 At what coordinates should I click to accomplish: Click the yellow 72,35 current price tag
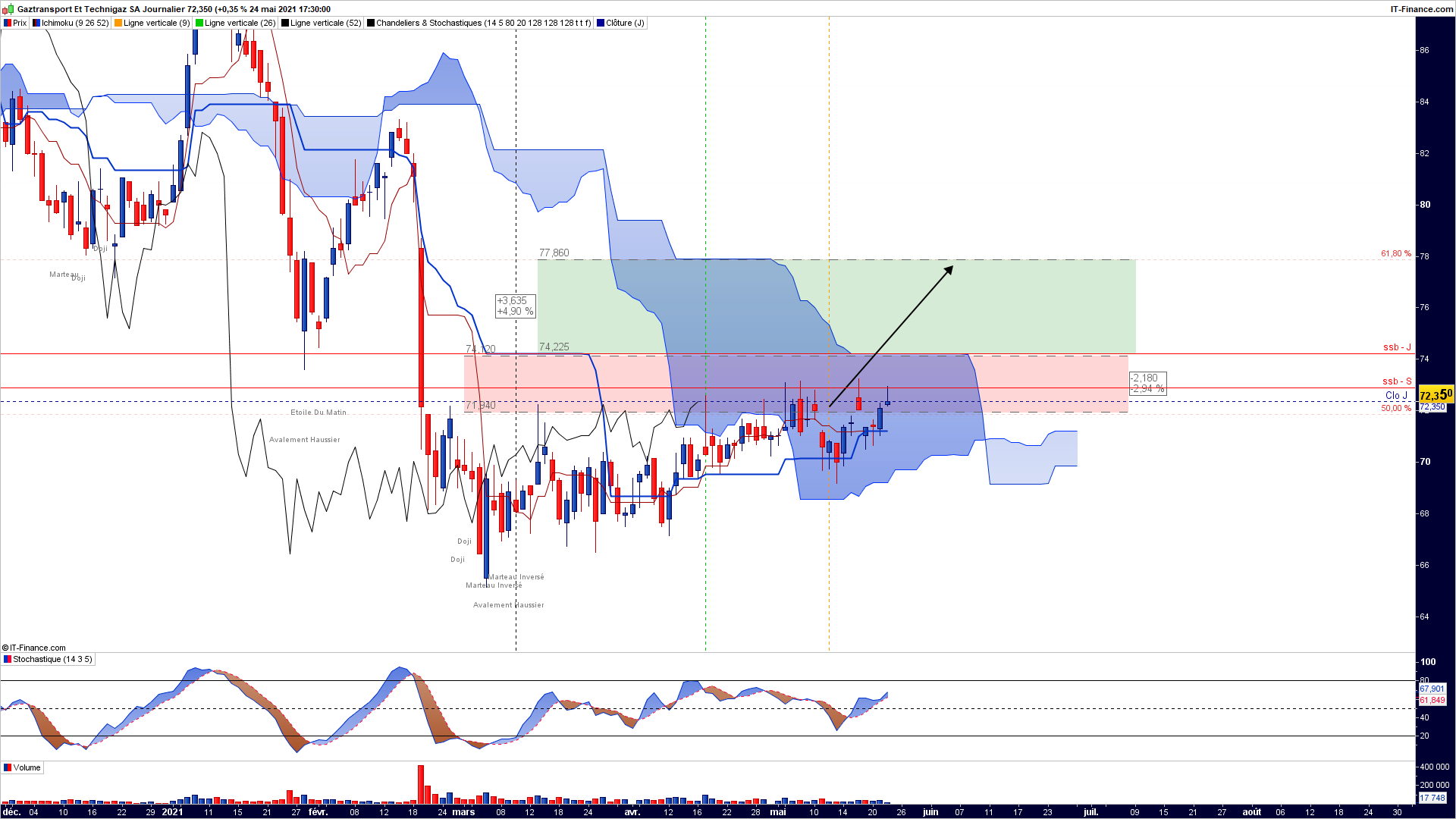pyautogui.click(x=1436, y=395)
